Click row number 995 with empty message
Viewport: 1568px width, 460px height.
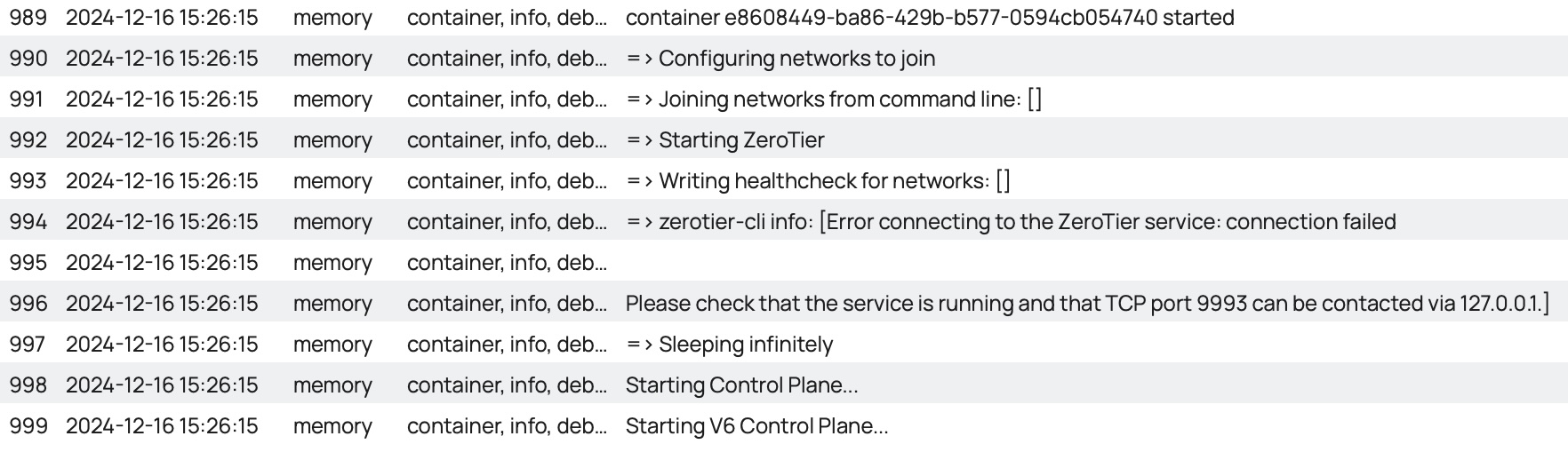(28, 263)
